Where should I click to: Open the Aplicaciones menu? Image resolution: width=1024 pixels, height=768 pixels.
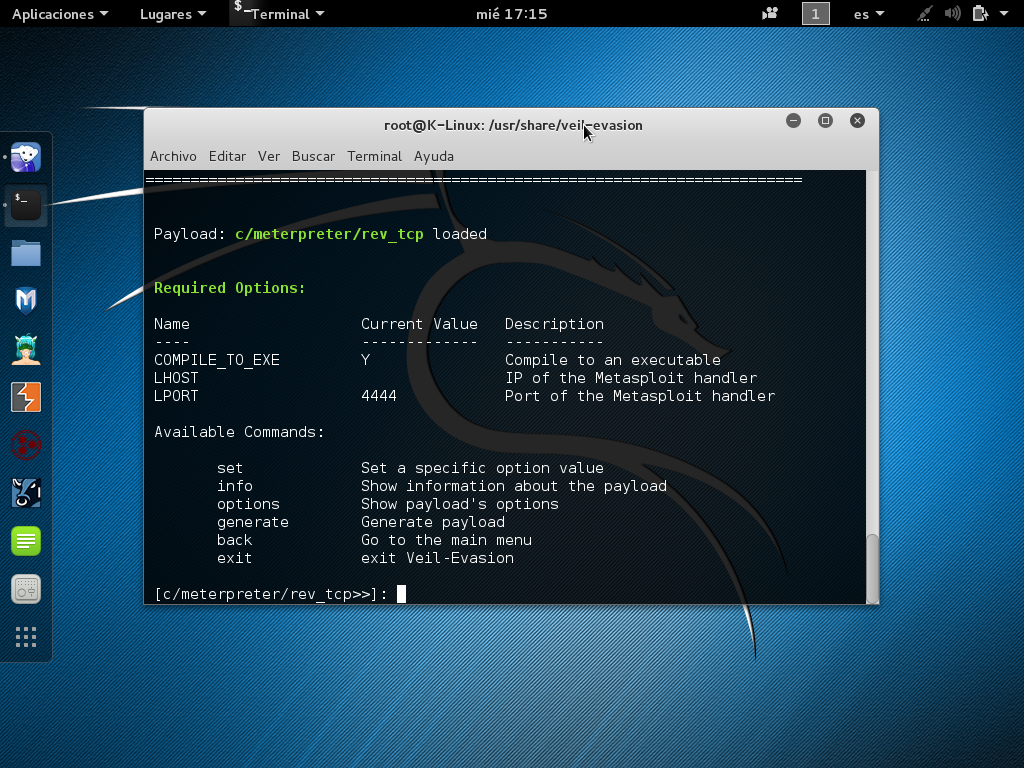[60, 14]
